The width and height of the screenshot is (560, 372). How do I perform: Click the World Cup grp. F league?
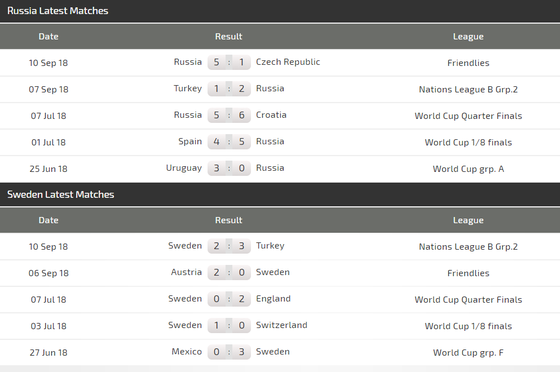(x=468, y=353)
